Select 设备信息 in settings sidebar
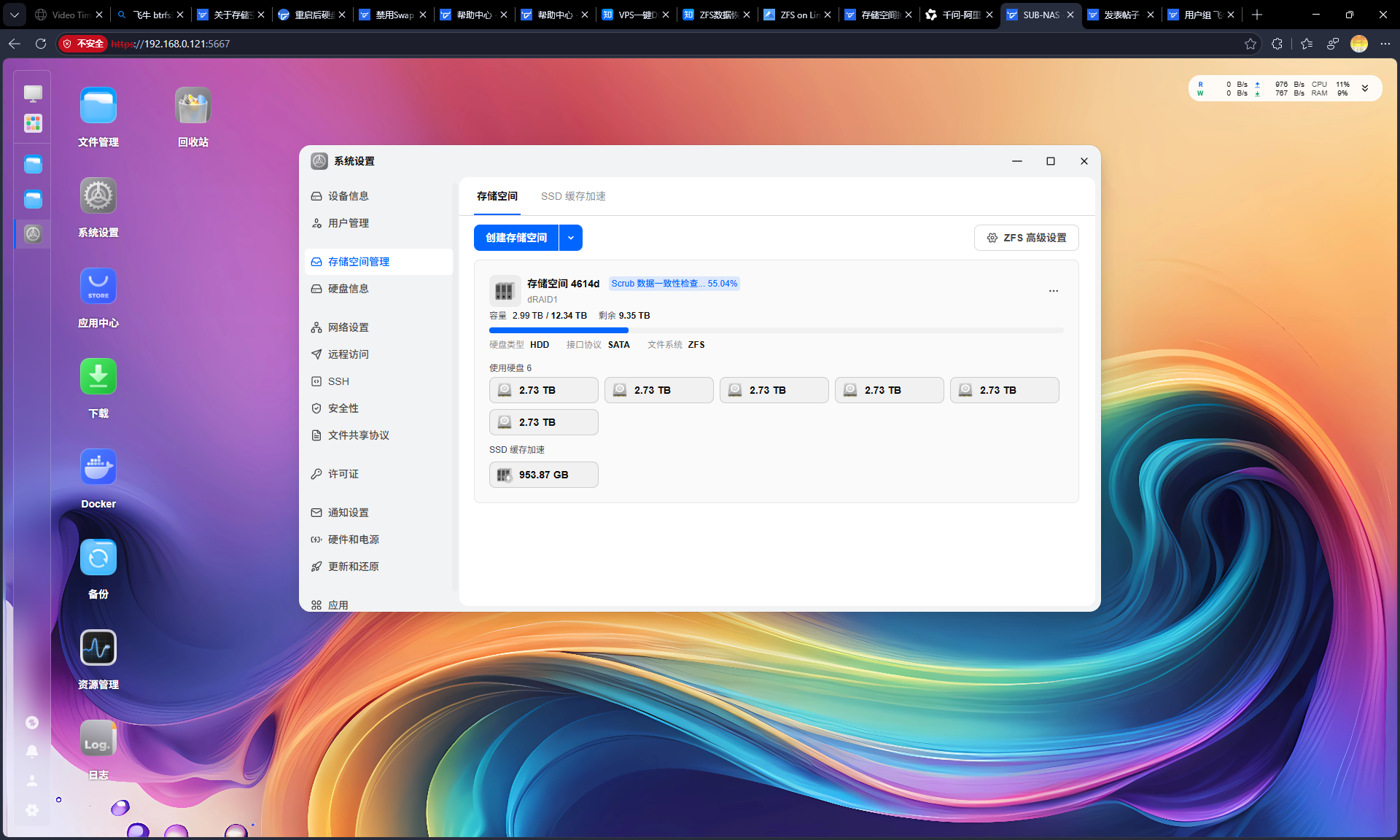This screenshot has width=1400, height=840. (379, 196)
